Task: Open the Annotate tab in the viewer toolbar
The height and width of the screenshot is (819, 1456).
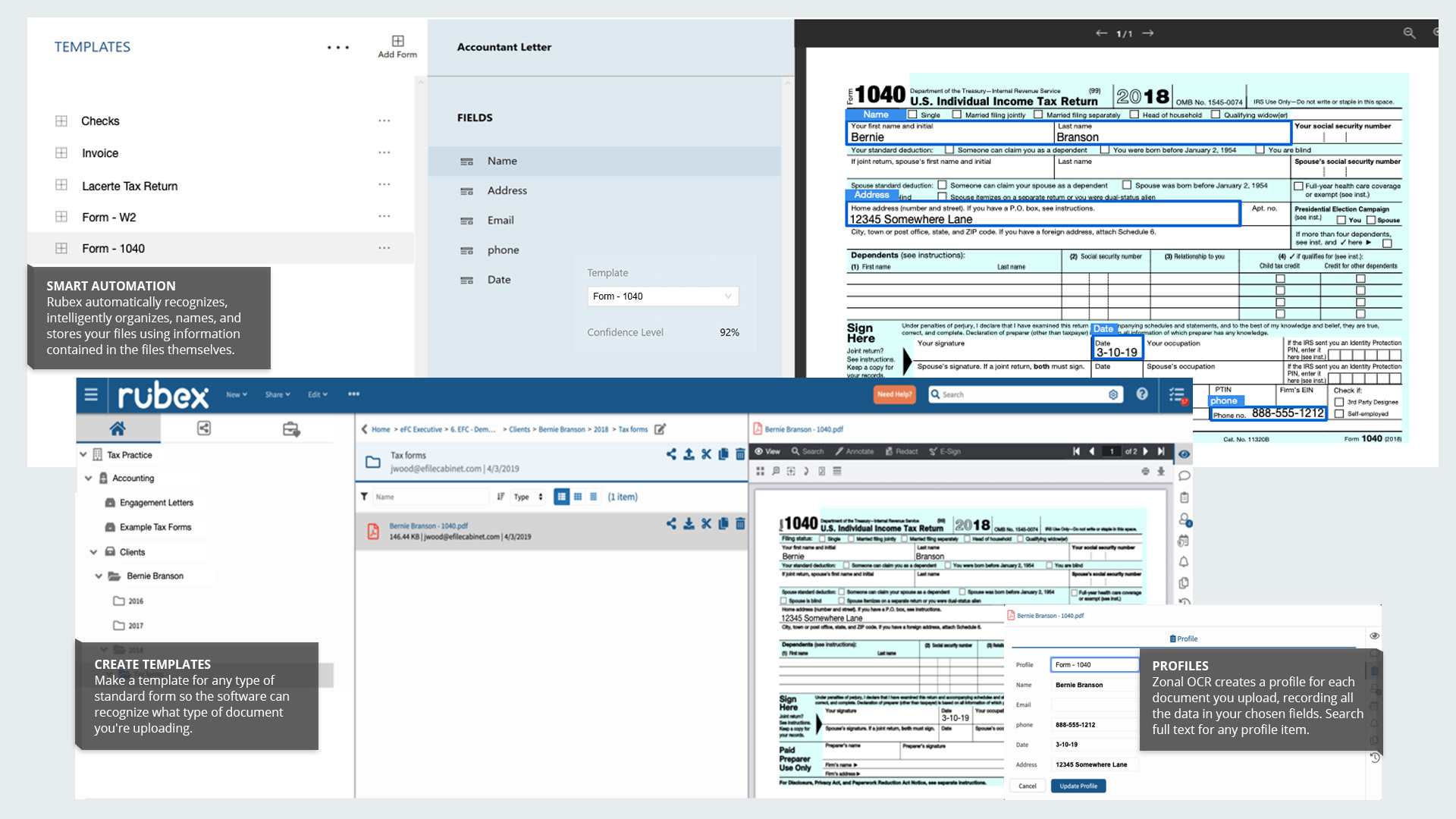Action: coord(855,451)
